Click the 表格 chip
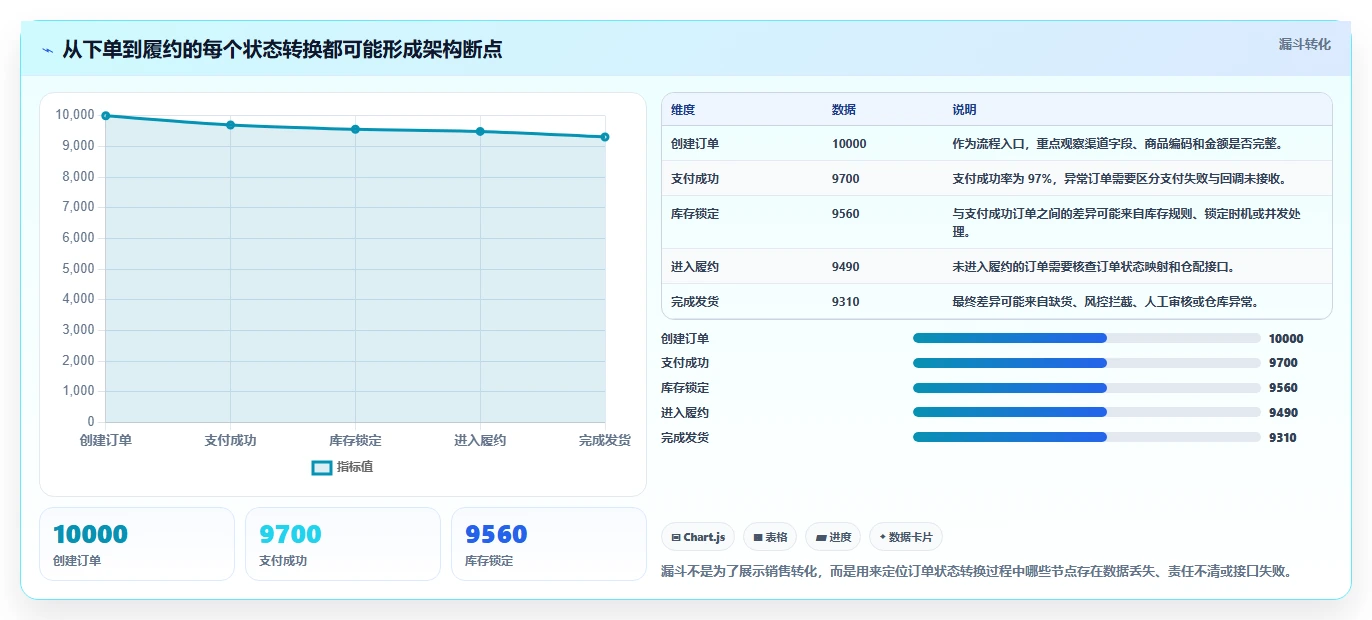The height and width of the screenshot is (620, 1372). [770, 537]
